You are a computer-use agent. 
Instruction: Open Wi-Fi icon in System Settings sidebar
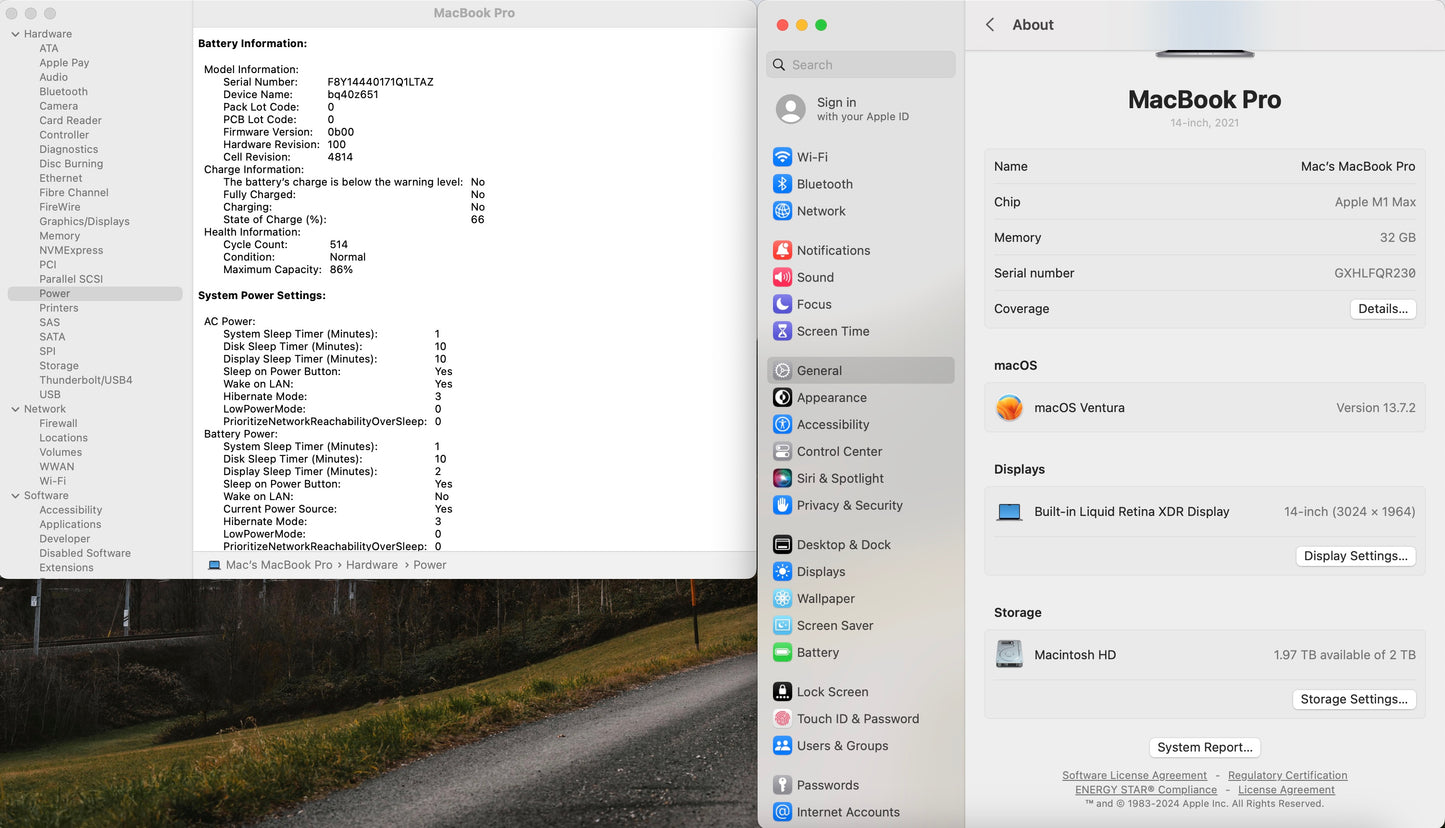click(x=782, y=157)
